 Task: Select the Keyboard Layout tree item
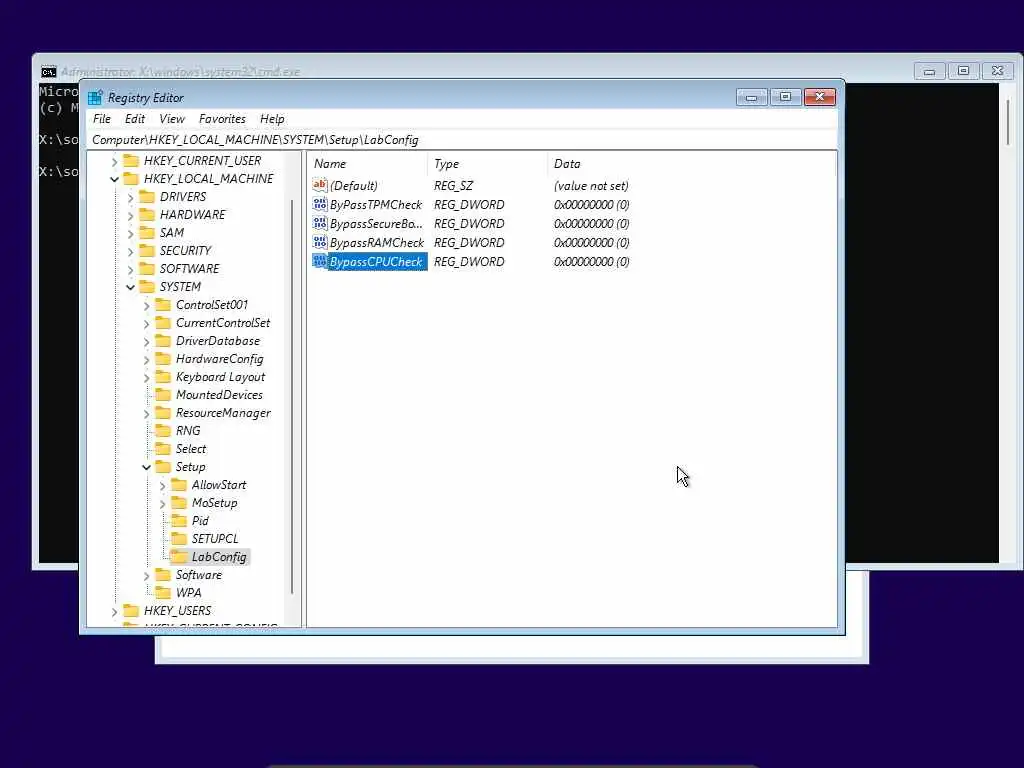[220, 377]
